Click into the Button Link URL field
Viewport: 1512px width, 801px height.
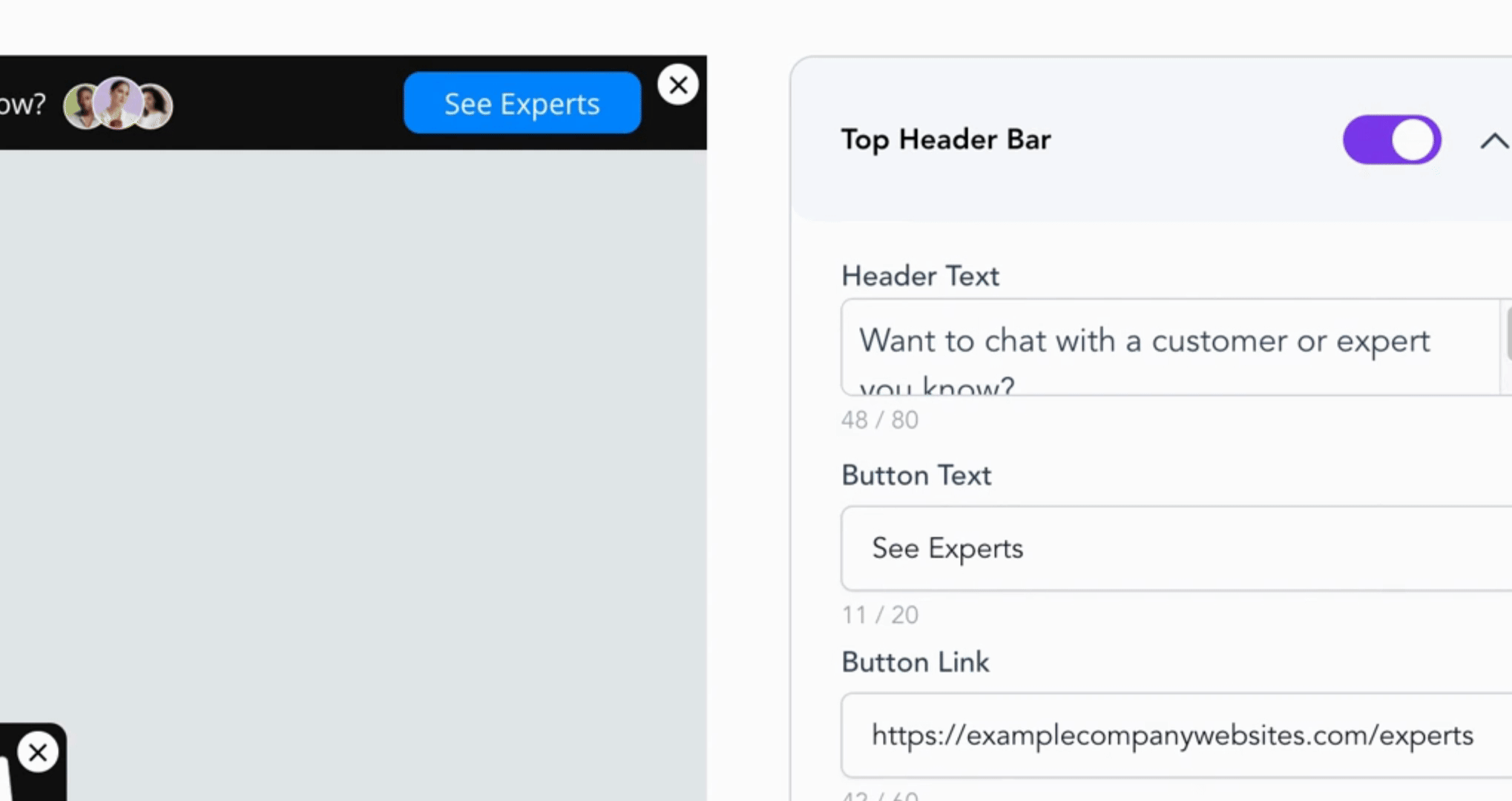click(1175, 736)
